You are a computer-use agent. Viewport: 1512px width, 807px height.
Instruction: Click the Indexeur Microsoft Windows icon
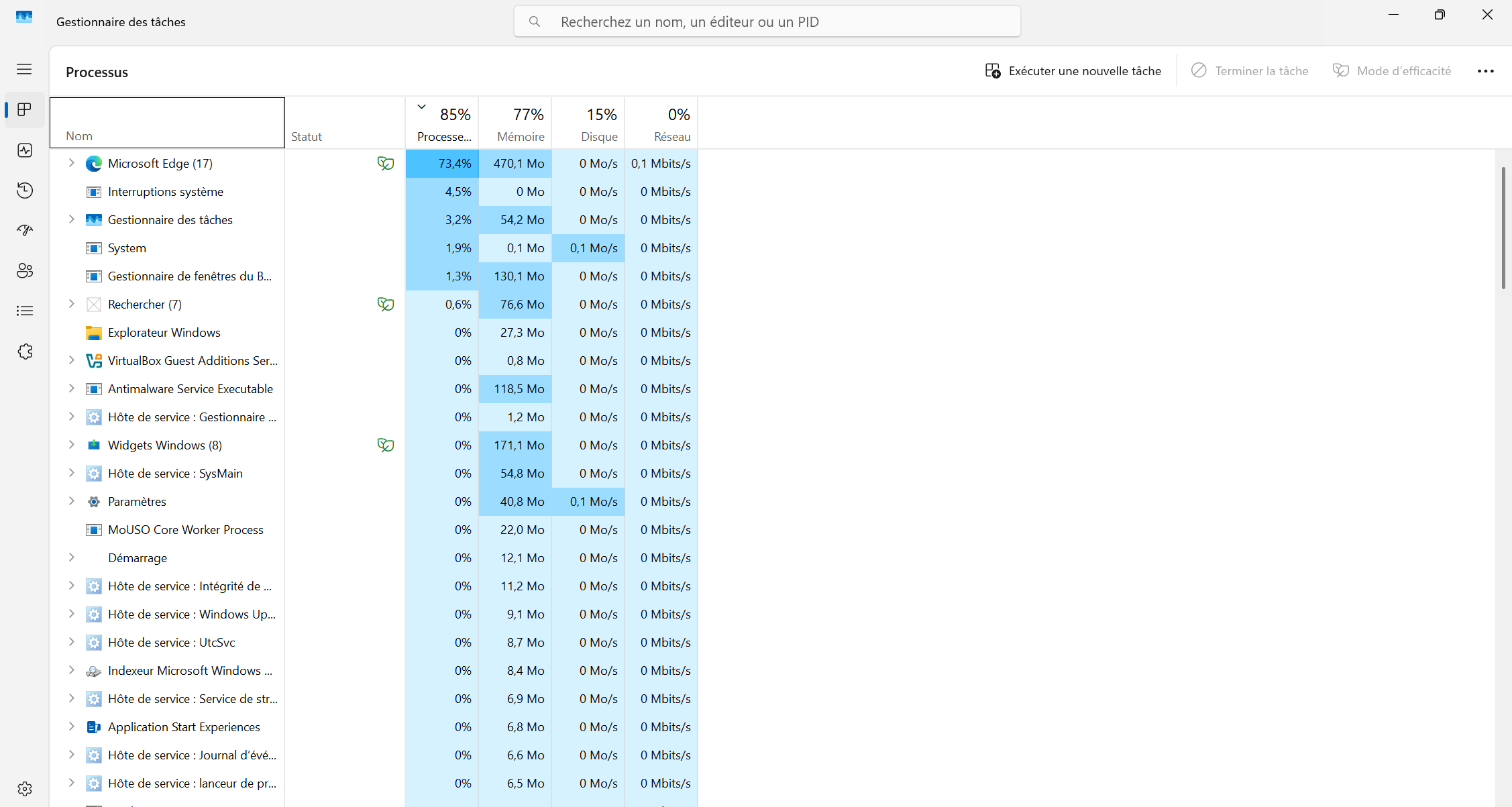(94, 671)
